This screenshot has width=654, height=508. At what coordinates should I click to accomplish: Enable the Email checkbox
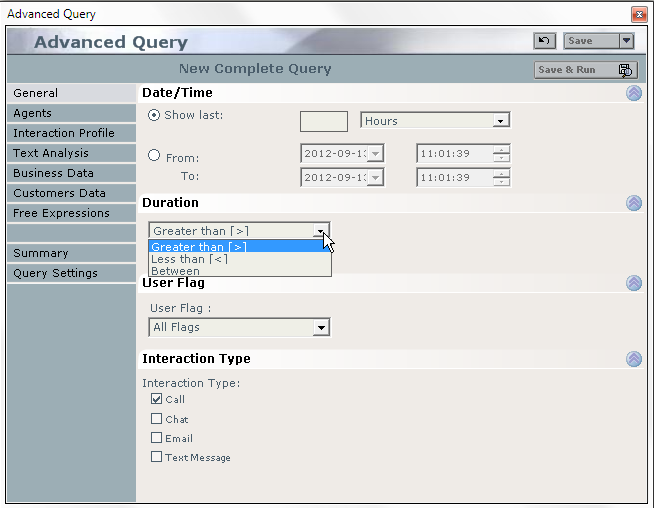(156, 438)
